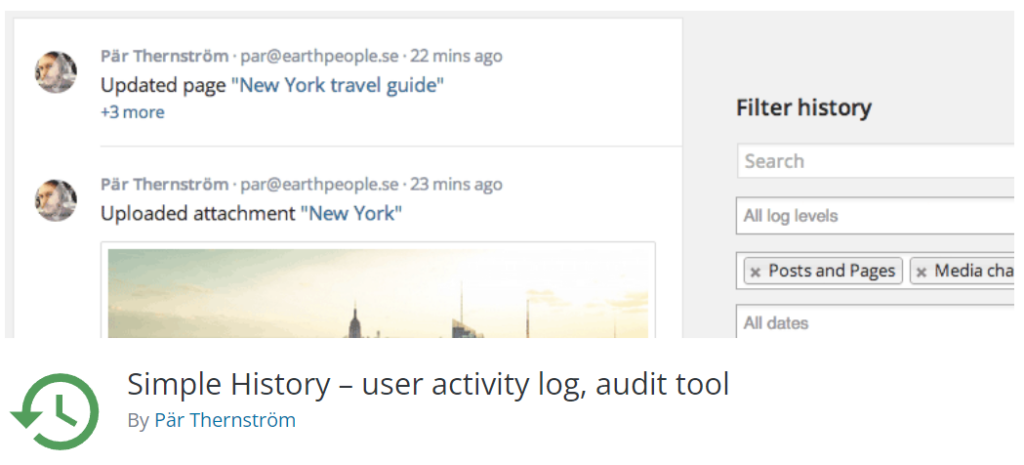Click the green Simple History clock icon
This screenshot has height=465, width=1024.
tap(55, 411)
